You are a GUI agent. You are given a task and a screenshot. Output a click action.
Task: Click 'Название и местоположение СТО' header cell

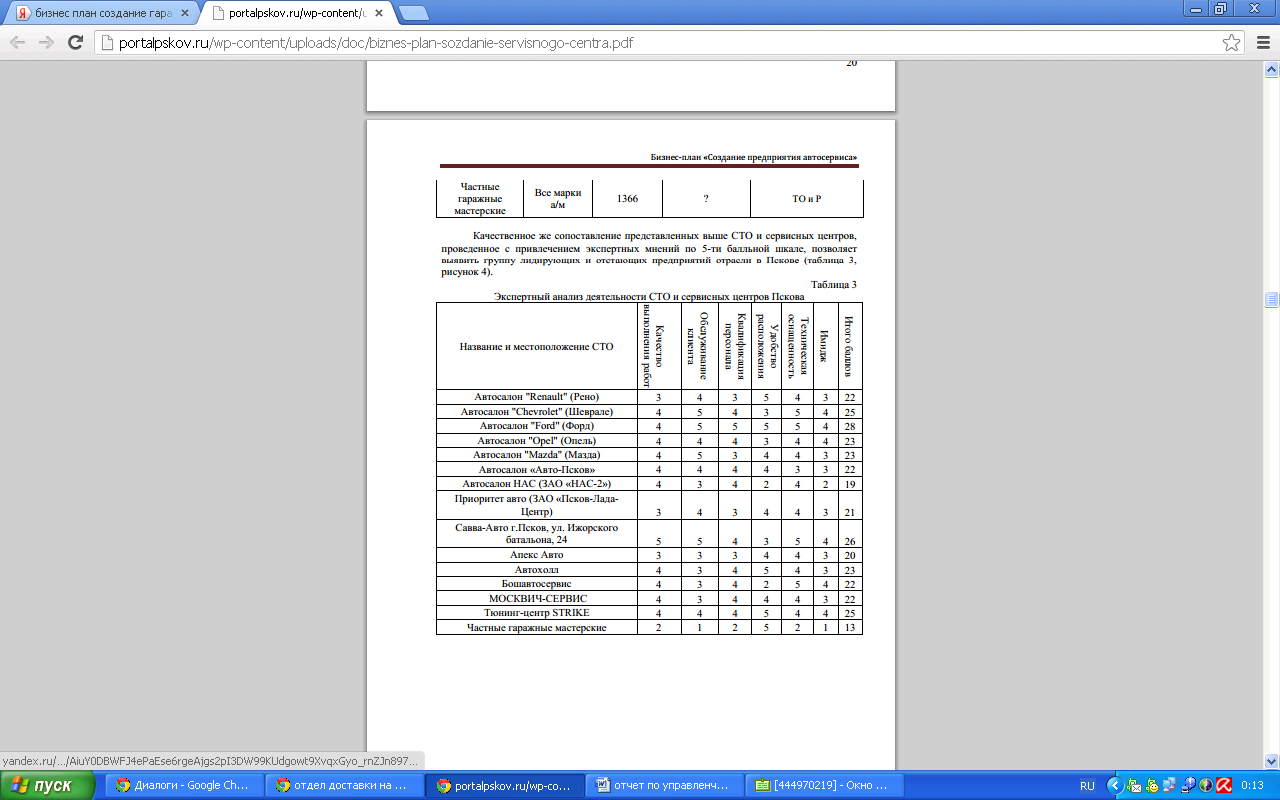[536, 346]
